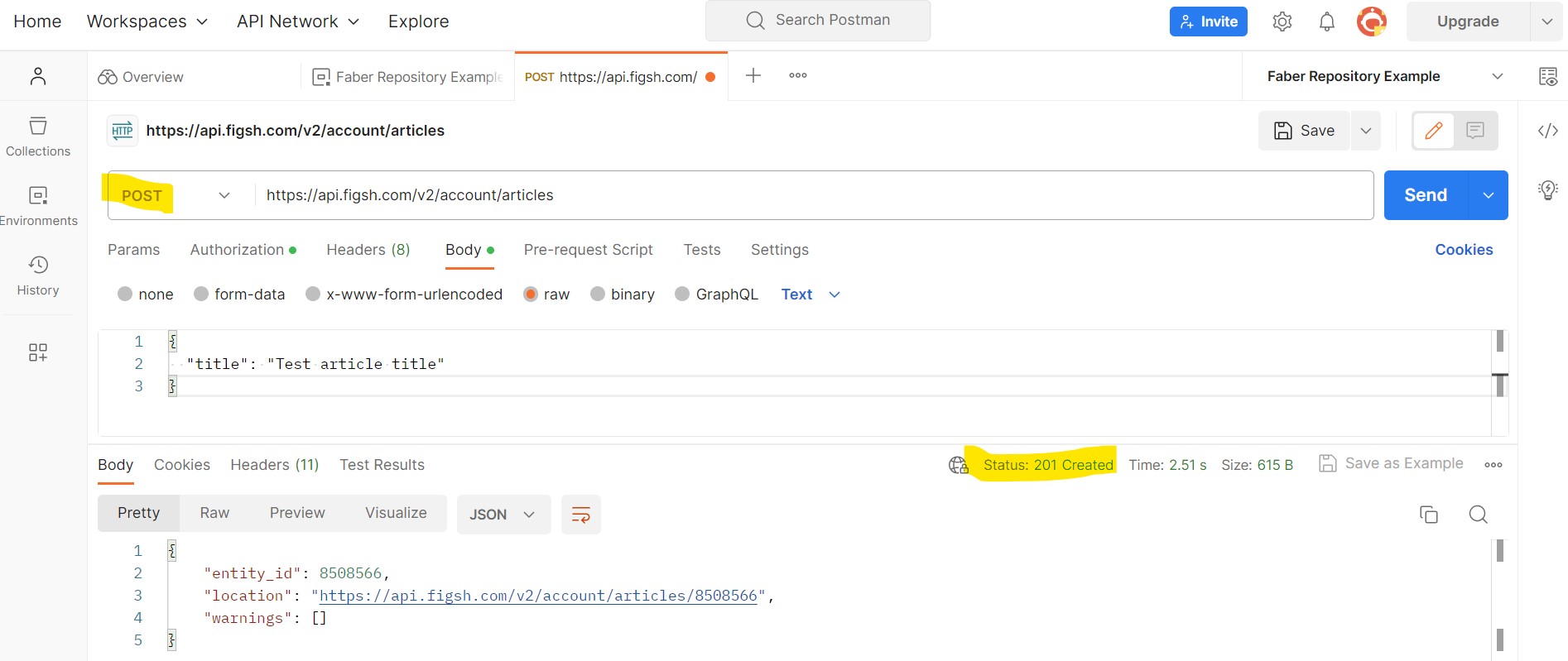Viewport: 1568px width, 661px height.
Task: Open the info lightbulb icon
Action: [1547, 190]
